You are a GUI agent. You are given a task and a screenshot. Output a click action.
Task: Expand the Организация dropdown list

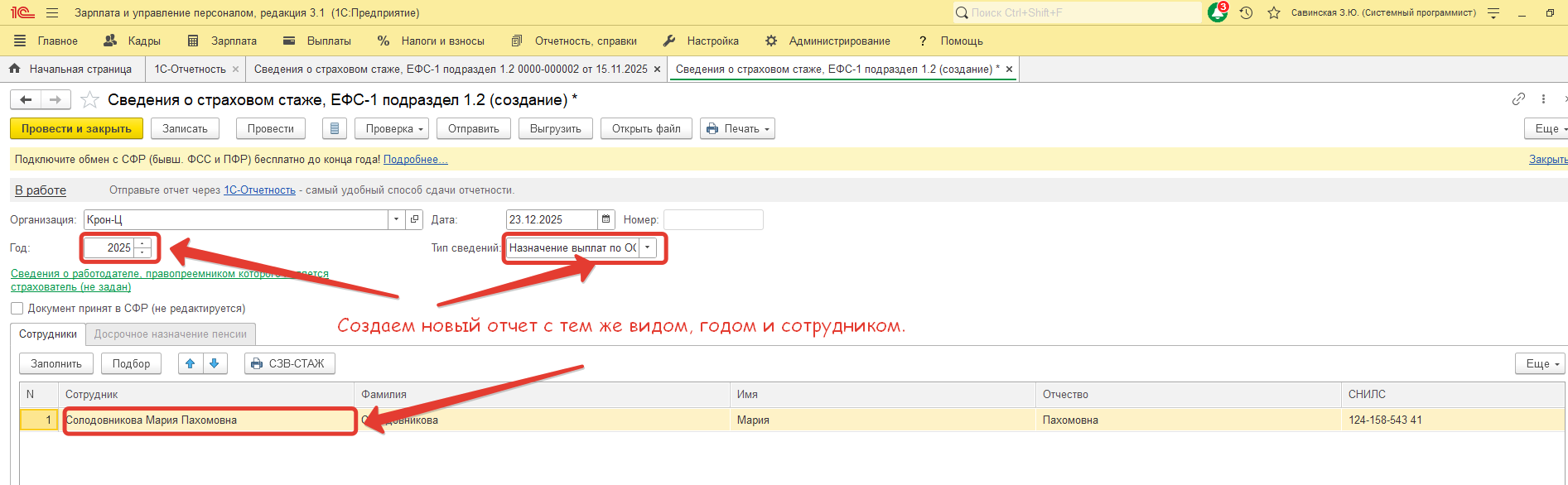coord(396,219)
